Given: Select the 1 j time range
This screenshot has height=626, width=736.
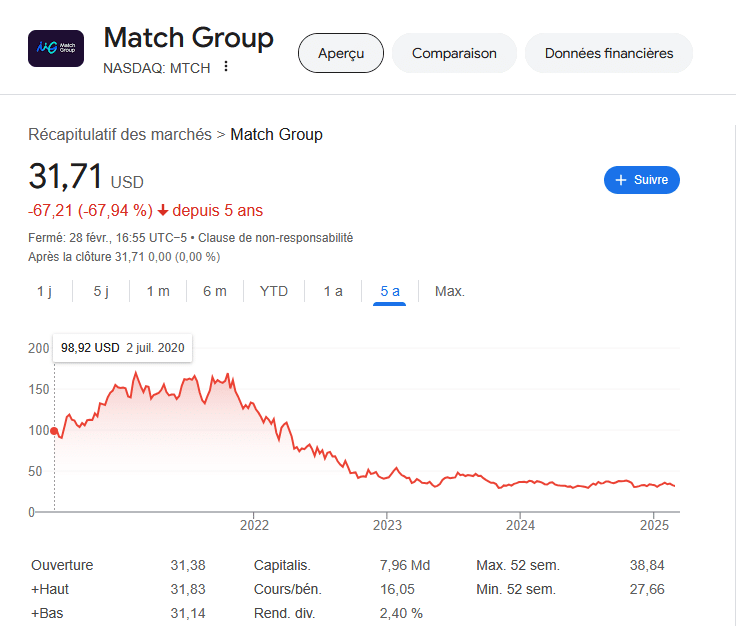Looking at the screenshot, I should 45,291.
